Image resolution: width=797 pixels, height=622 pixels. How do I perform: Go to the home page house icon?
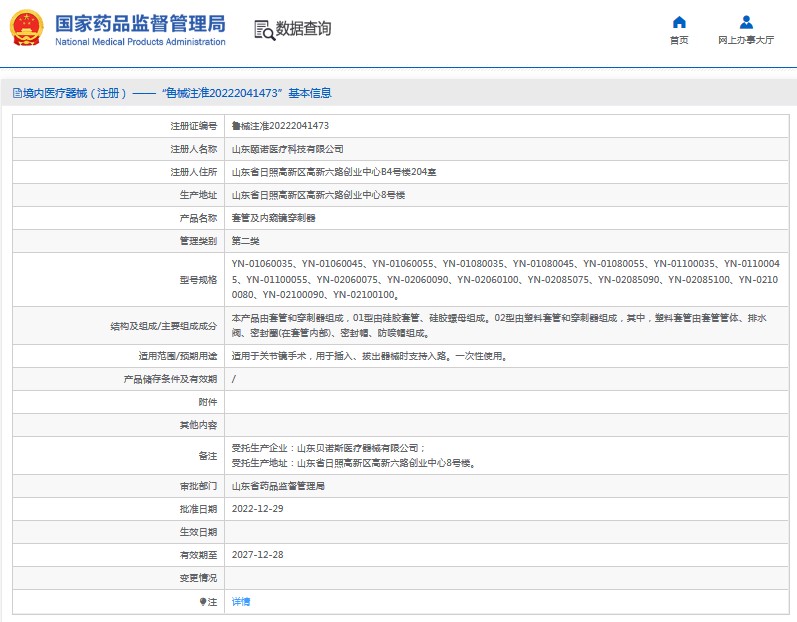pos(679,22)
